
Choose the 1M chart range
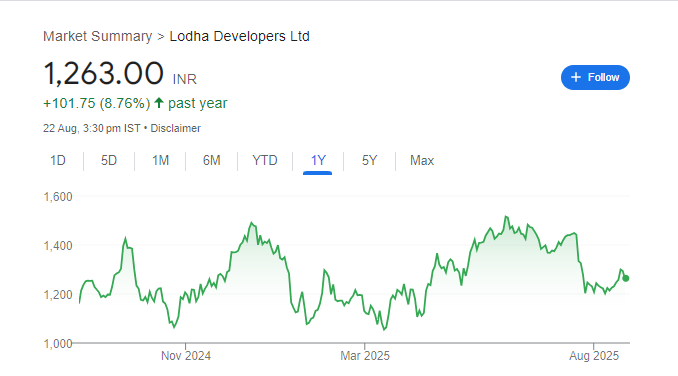click(x=160, y=161)
